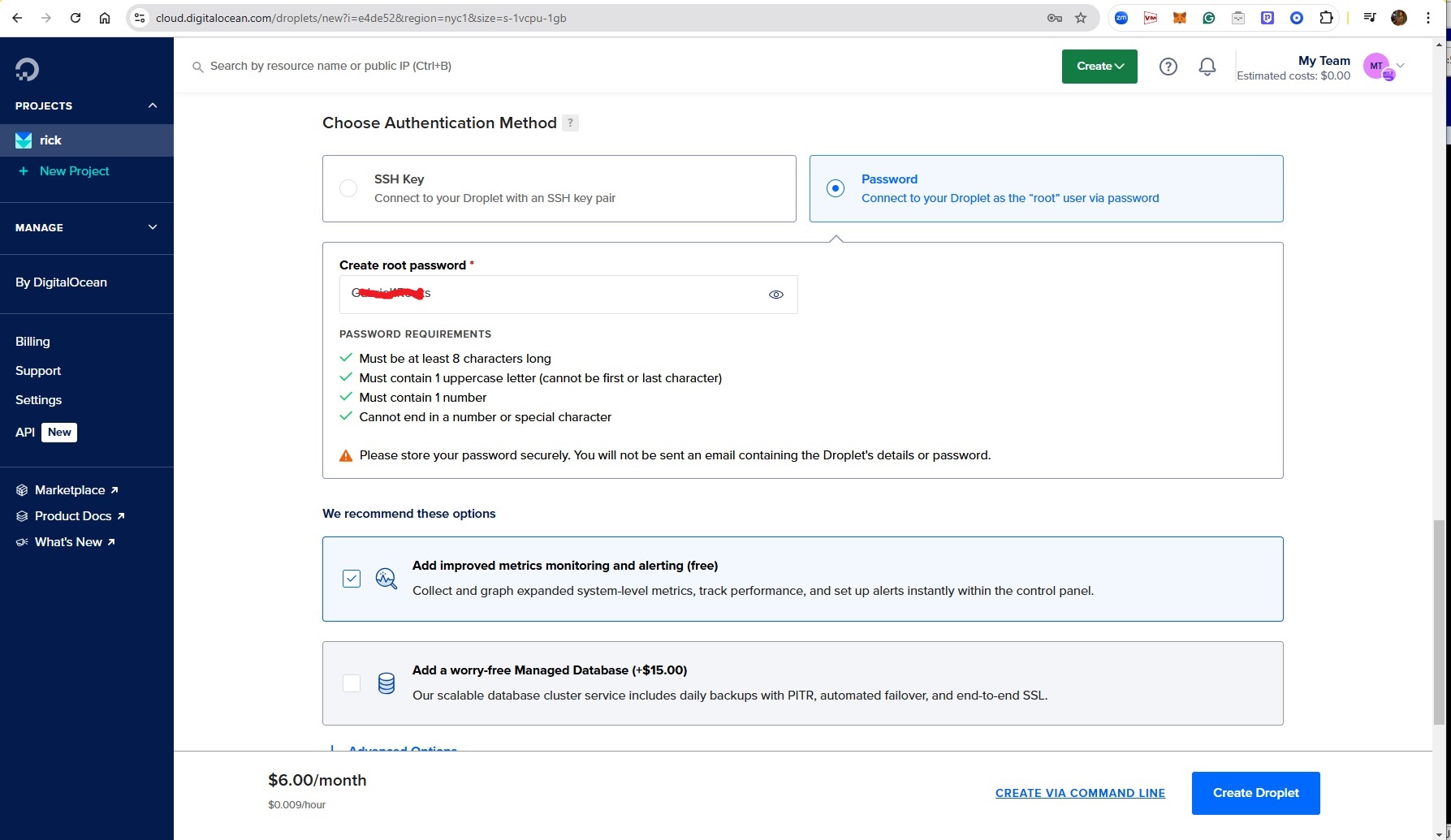
Task: Click the $6.00/month price text
Action: click(317, 780)
